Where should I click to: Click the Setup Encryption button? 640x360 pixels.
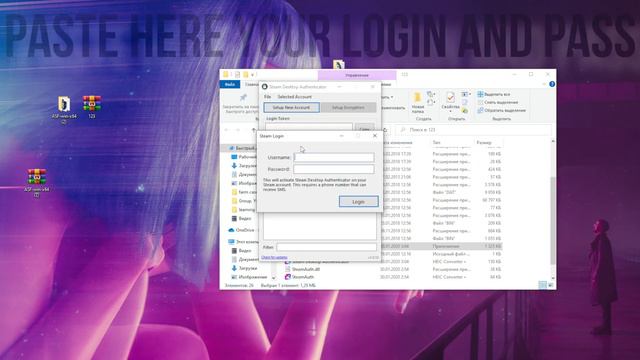[x=348, y=107]
